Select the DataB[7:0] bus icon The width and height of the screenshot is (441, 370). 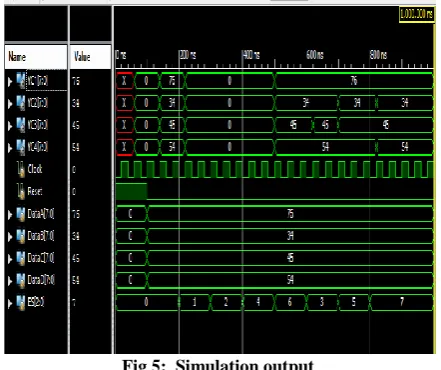pos(21,236)
